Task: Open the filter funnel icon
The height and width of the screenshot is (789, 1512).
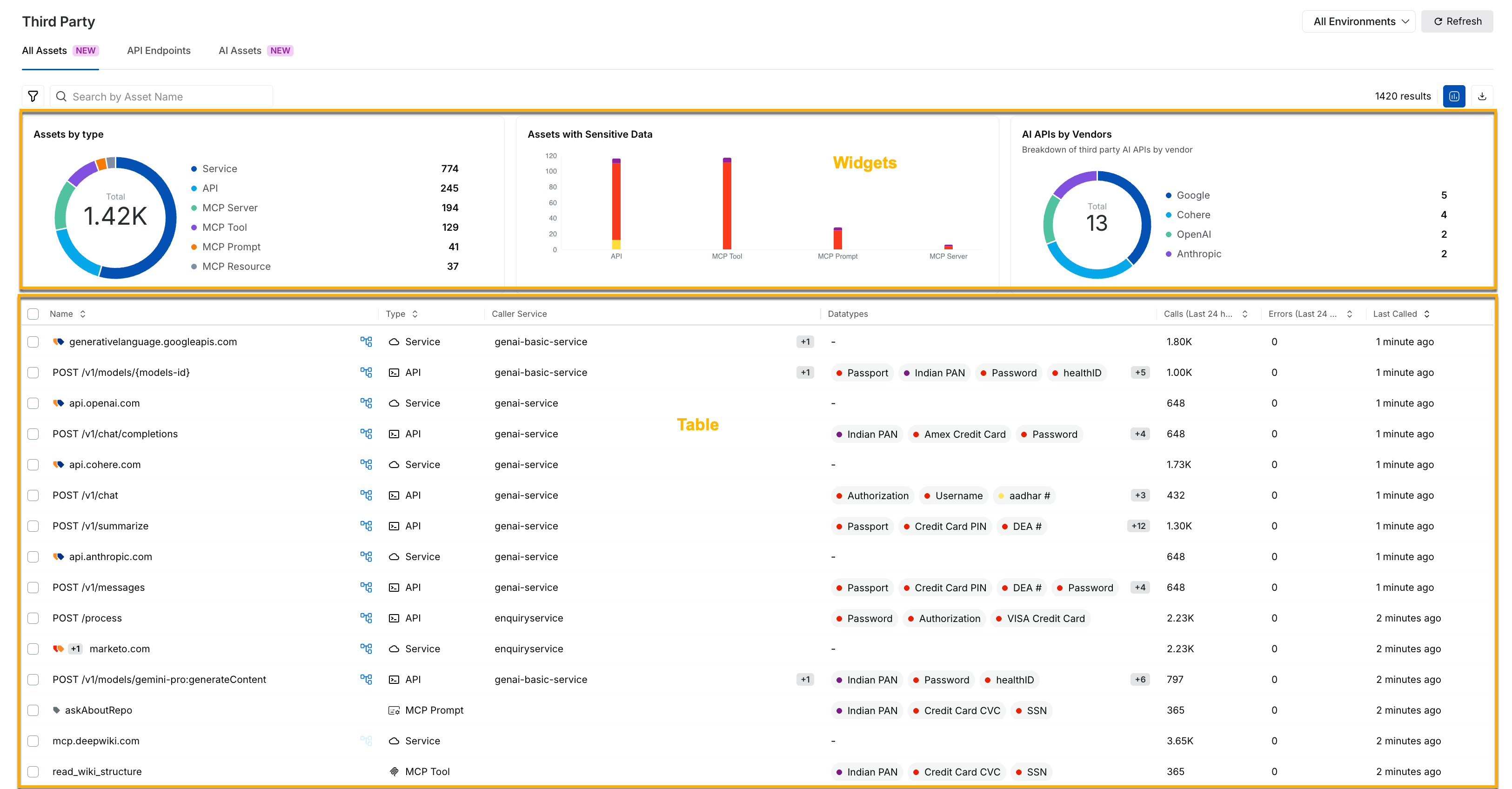Action: click(33, 96)
